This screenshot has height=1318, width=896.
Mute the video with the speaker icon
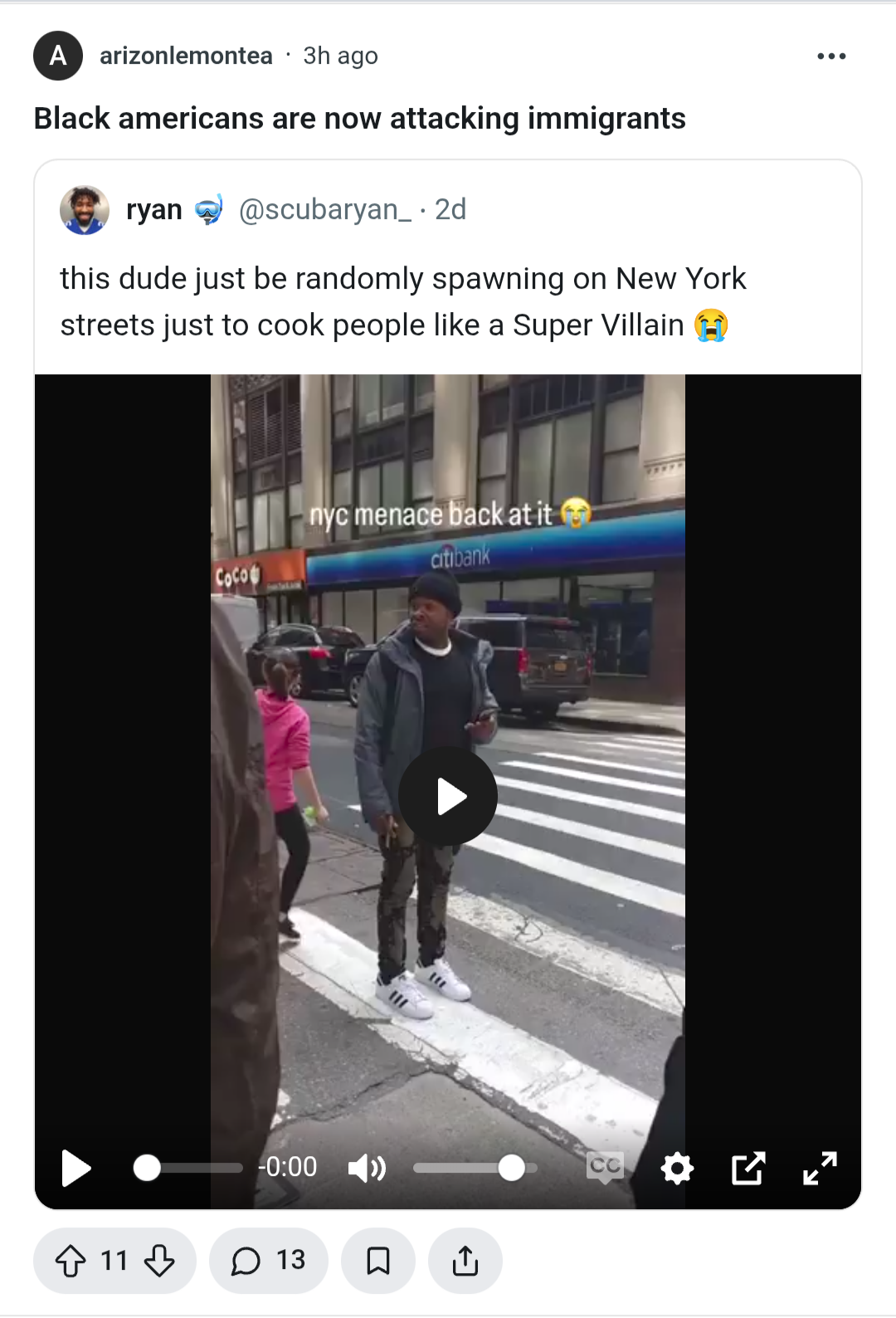[367, 1168]
